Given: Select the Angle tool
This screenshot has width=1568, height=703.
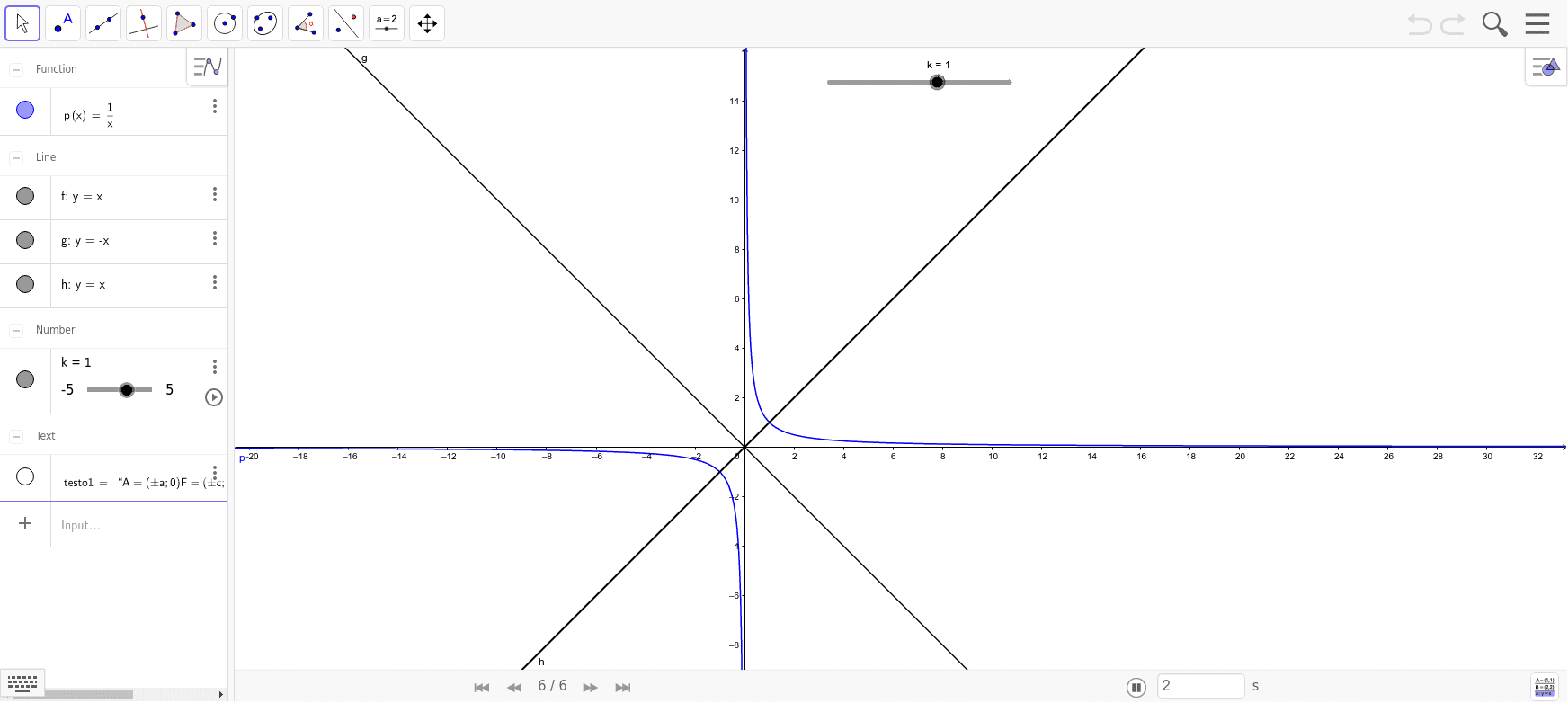Looking at the screenshot, I should (306, 23).
